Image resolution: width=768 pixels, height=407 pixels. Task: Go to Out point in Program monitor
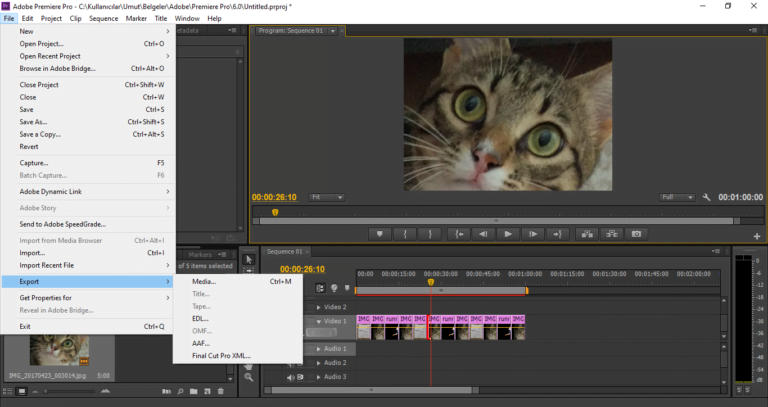557,234
